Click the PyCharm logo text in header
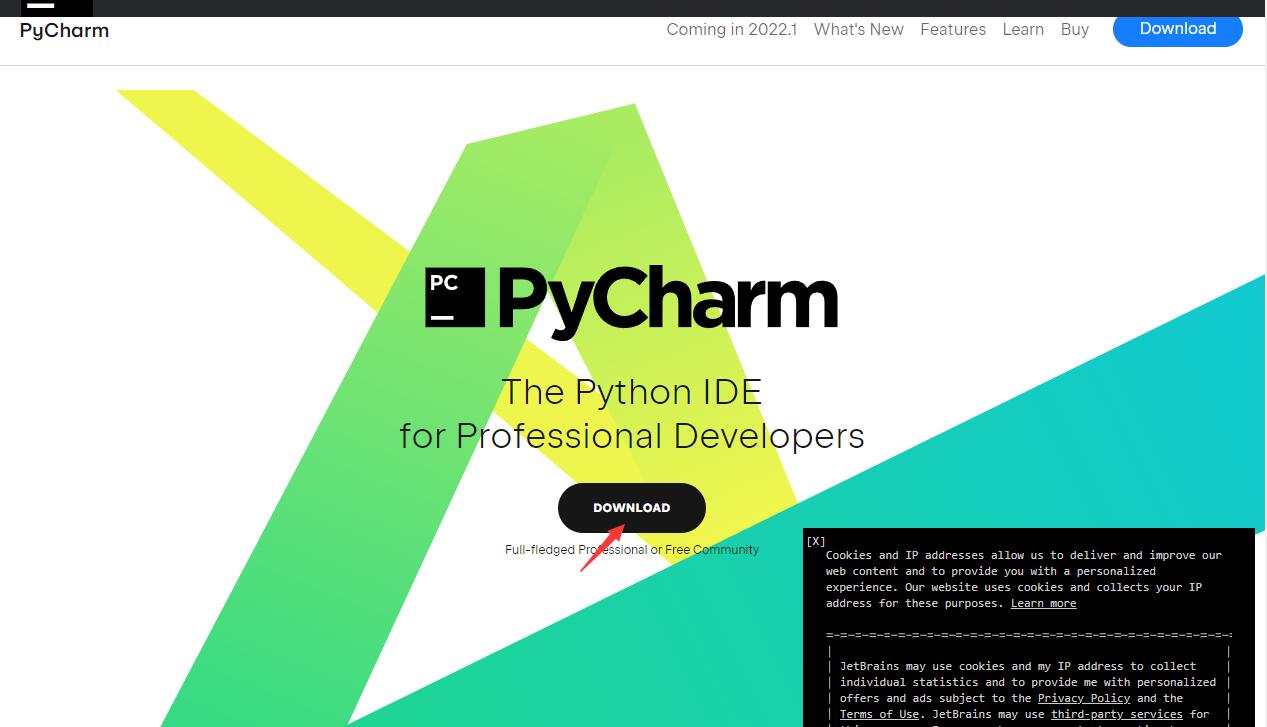Viewport: 1267px width, 727px height. pos(64,30)
